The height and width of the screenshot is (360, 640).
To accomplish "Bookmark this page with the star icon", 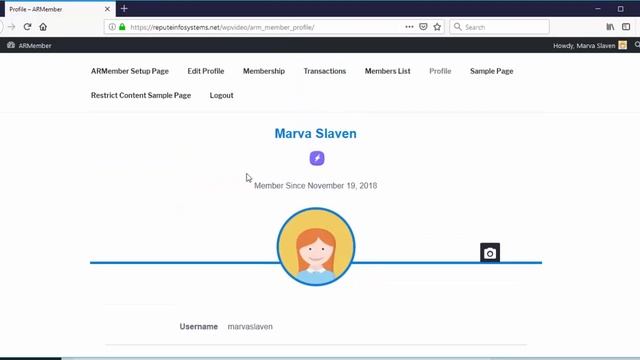I will click(437, 27).
